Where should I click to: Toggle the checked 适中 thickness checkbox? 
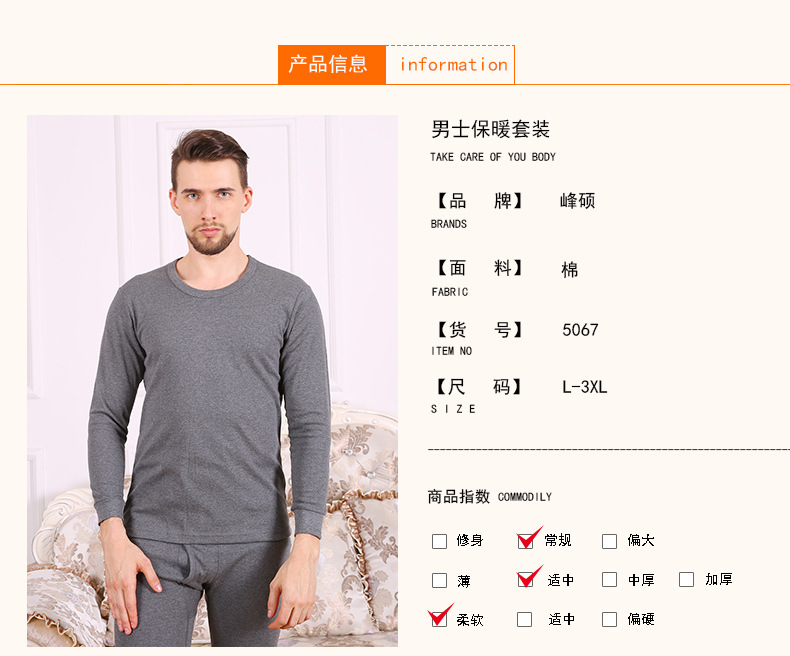tap(525, 580)
